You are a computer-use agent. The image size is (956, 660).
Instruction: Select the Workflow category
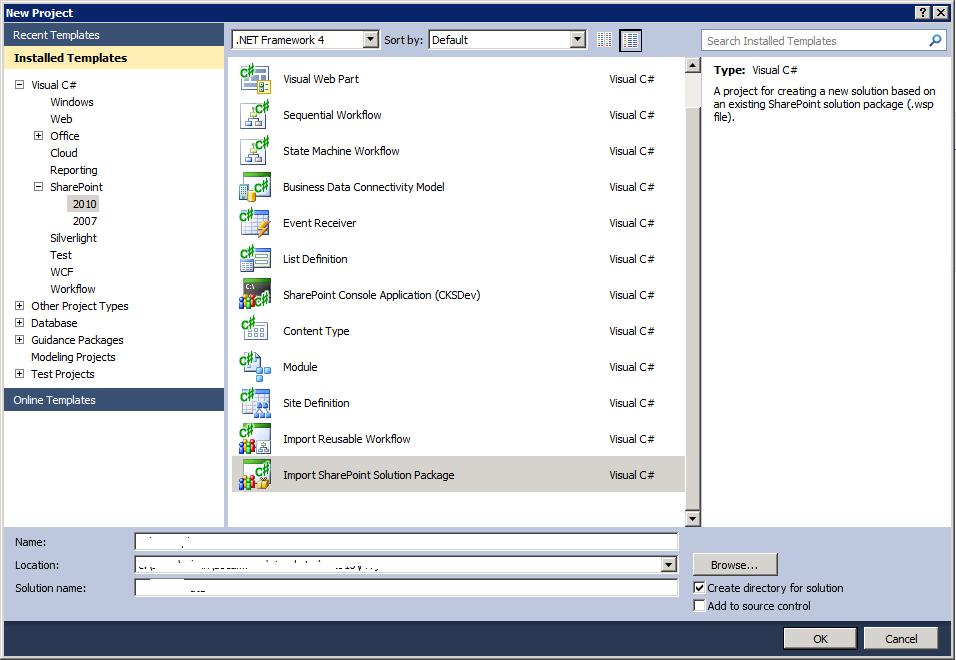pyautogui.click(x=73, y=289)
